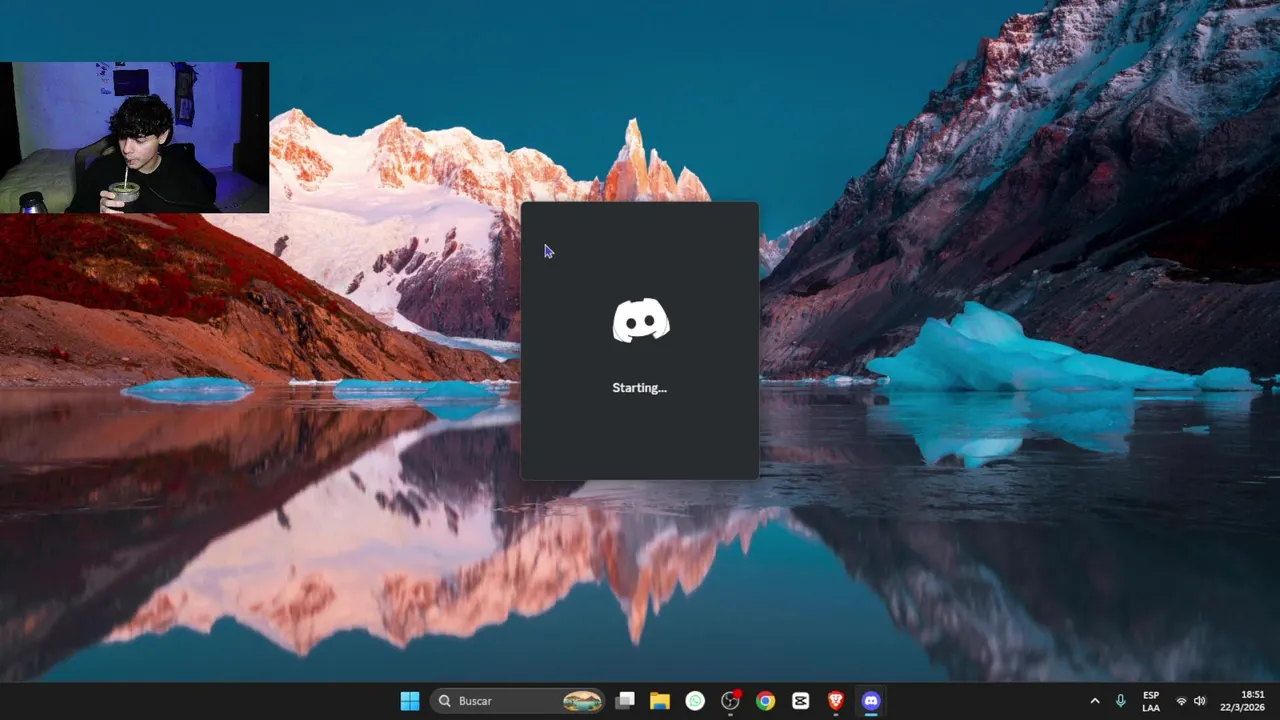This screenshot has height=720, width=1280.
Task: Expand the hidden system tray icons
Action: (x=1094, y=701)
